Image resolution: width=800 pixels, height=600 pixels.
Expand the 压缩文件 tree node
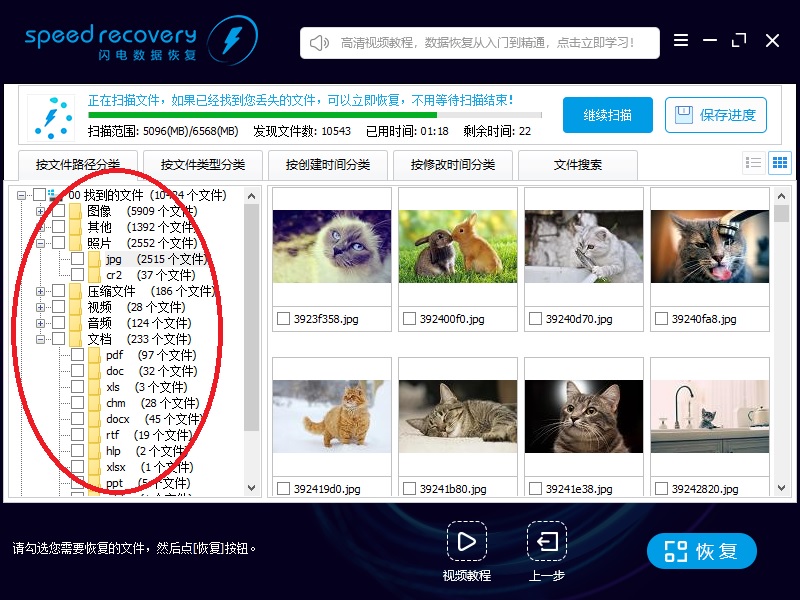coord(39,290)
